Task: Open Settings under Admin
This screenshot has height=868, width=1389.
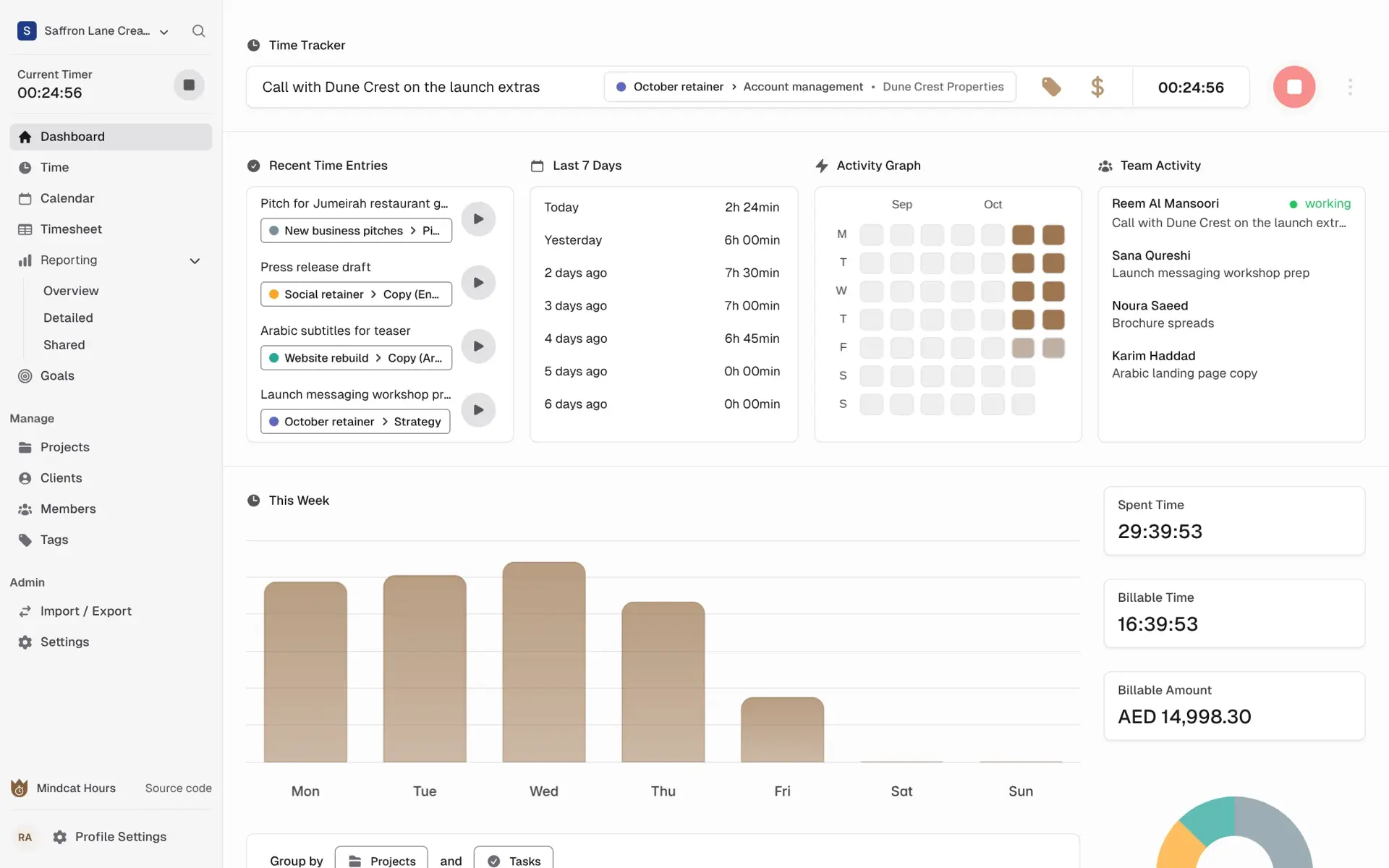Action: click(111, 642)
